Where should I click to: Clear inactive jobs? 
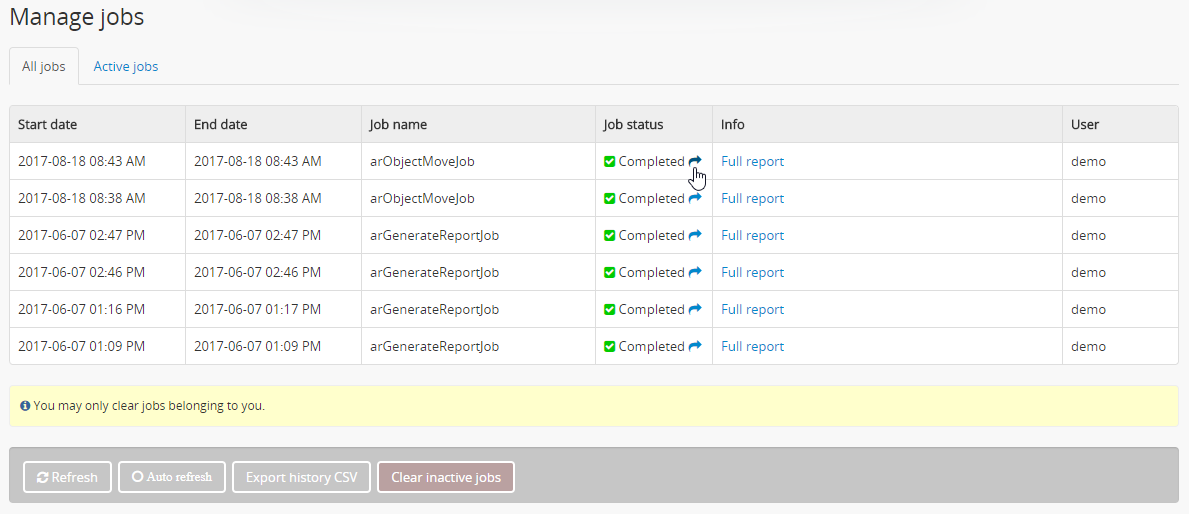(x=445, y=477)
